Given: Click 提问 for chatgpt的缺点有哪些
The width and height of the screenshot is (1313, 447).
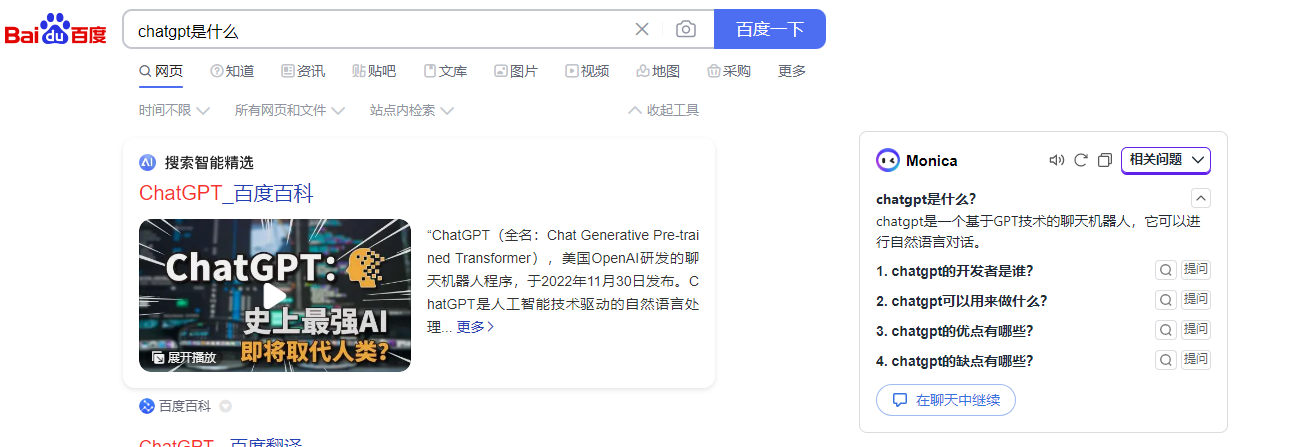Looking at the screenshot, I should click(x=1196, y=360).
